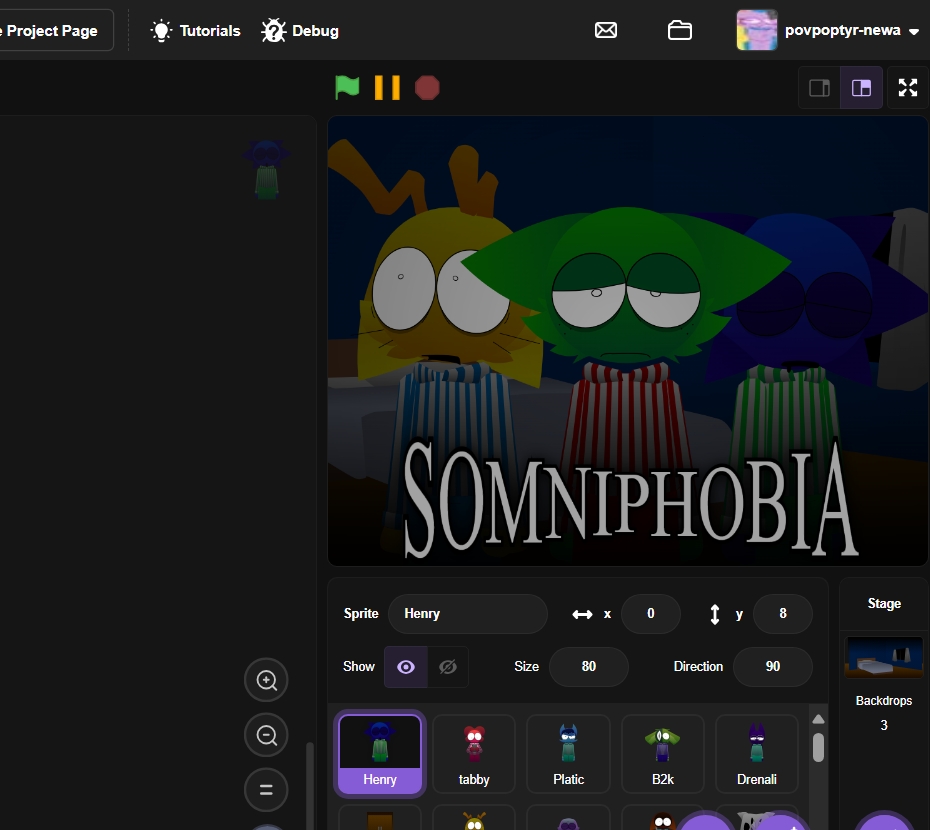Zoom in the code workspace

(266, 680)
